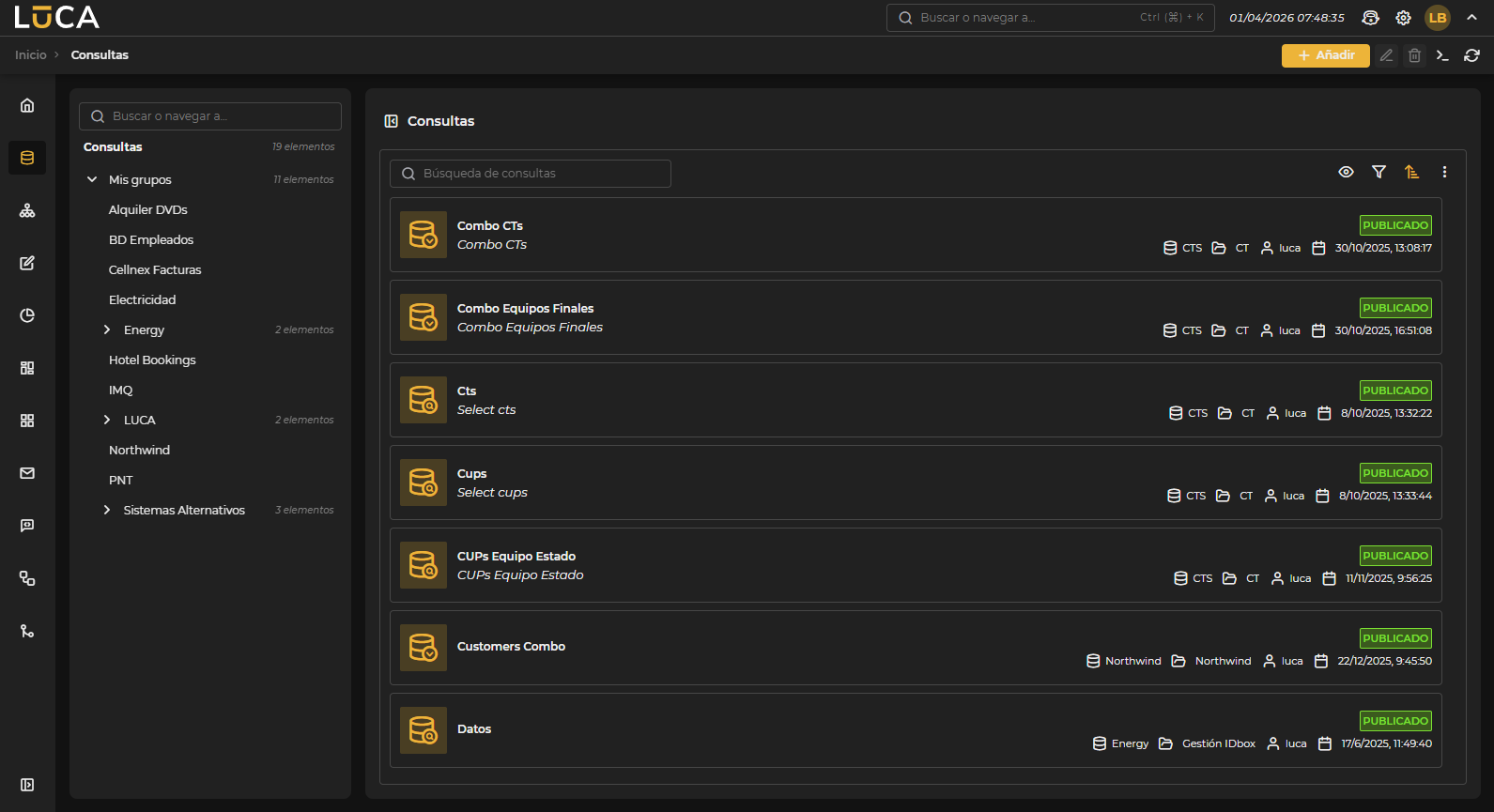Click the Añadir button
Image resolution: width=1494 pixels, height=812 pixels.
click(x=1325, y=55)
